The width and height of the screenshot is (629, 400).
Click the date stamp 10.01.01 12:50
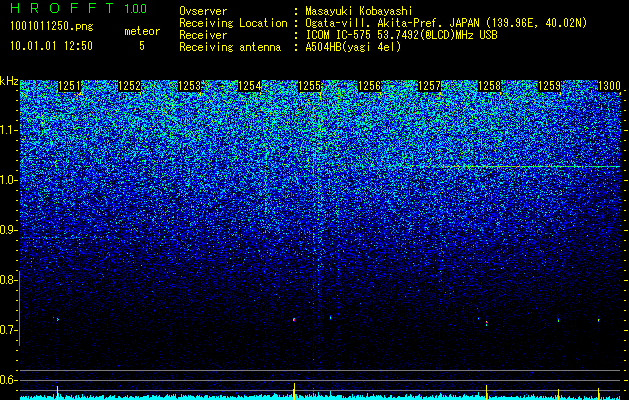[x=51, y=46]
